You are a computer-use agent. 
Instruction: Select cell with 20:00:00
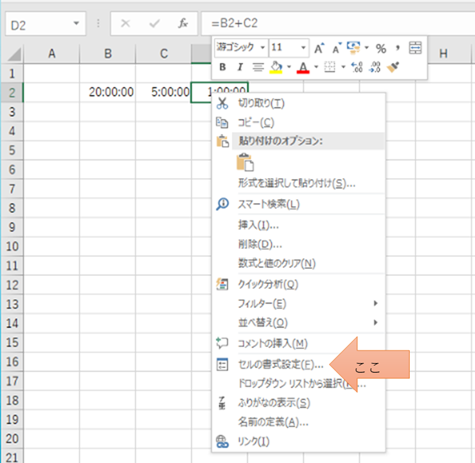coord(108,92)
